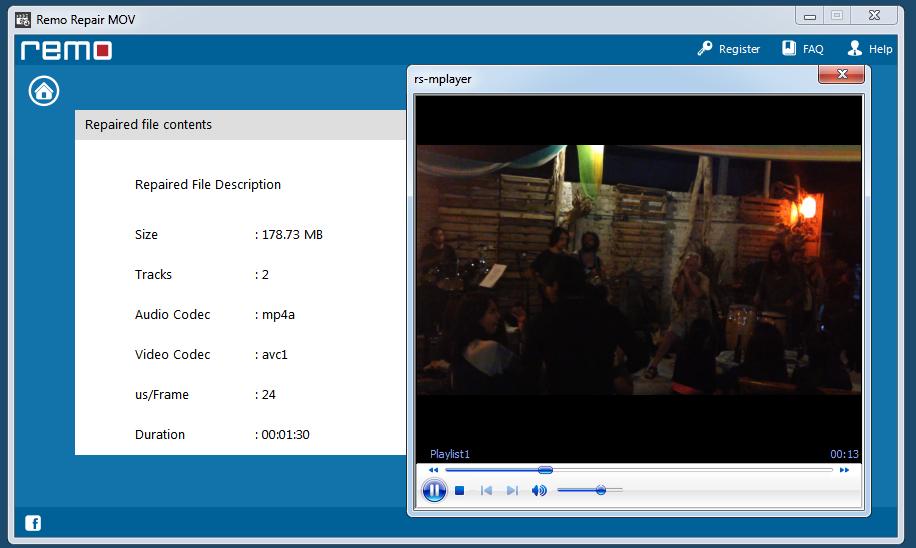Click the seek bar handle
916x548 pixels.
(545, 470)
